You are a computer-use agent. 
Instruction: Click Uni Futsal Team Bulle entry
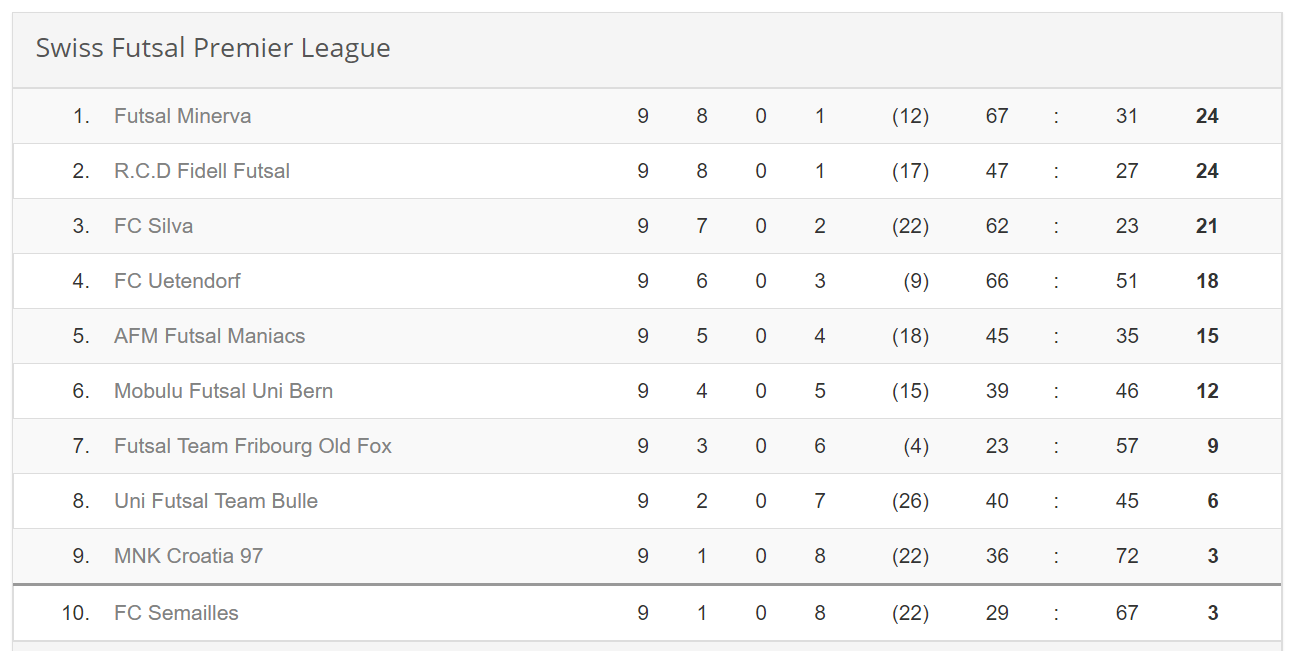216,501
